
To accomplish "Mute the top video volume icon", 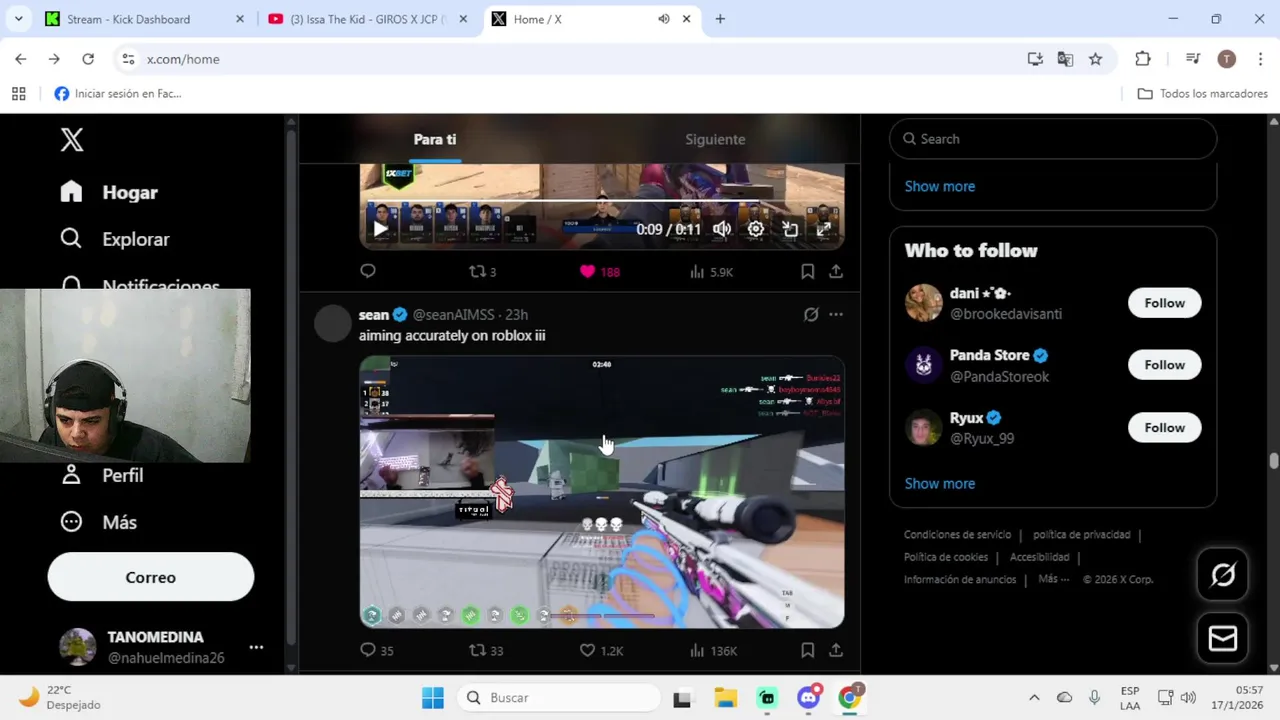I will 722,229.
